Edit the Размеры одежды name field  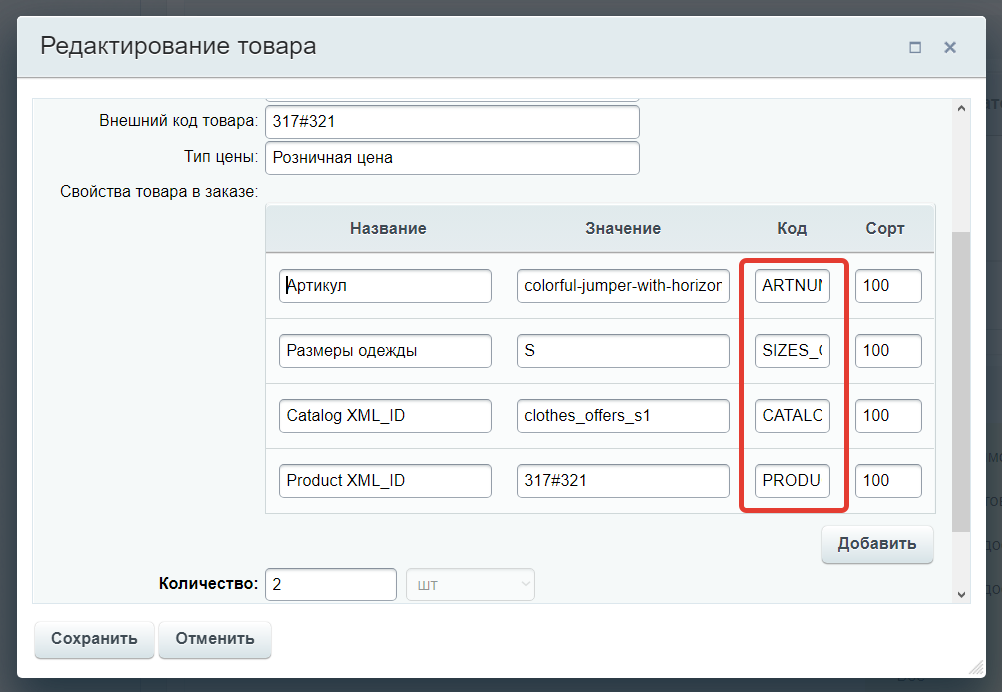pos(385,351)
